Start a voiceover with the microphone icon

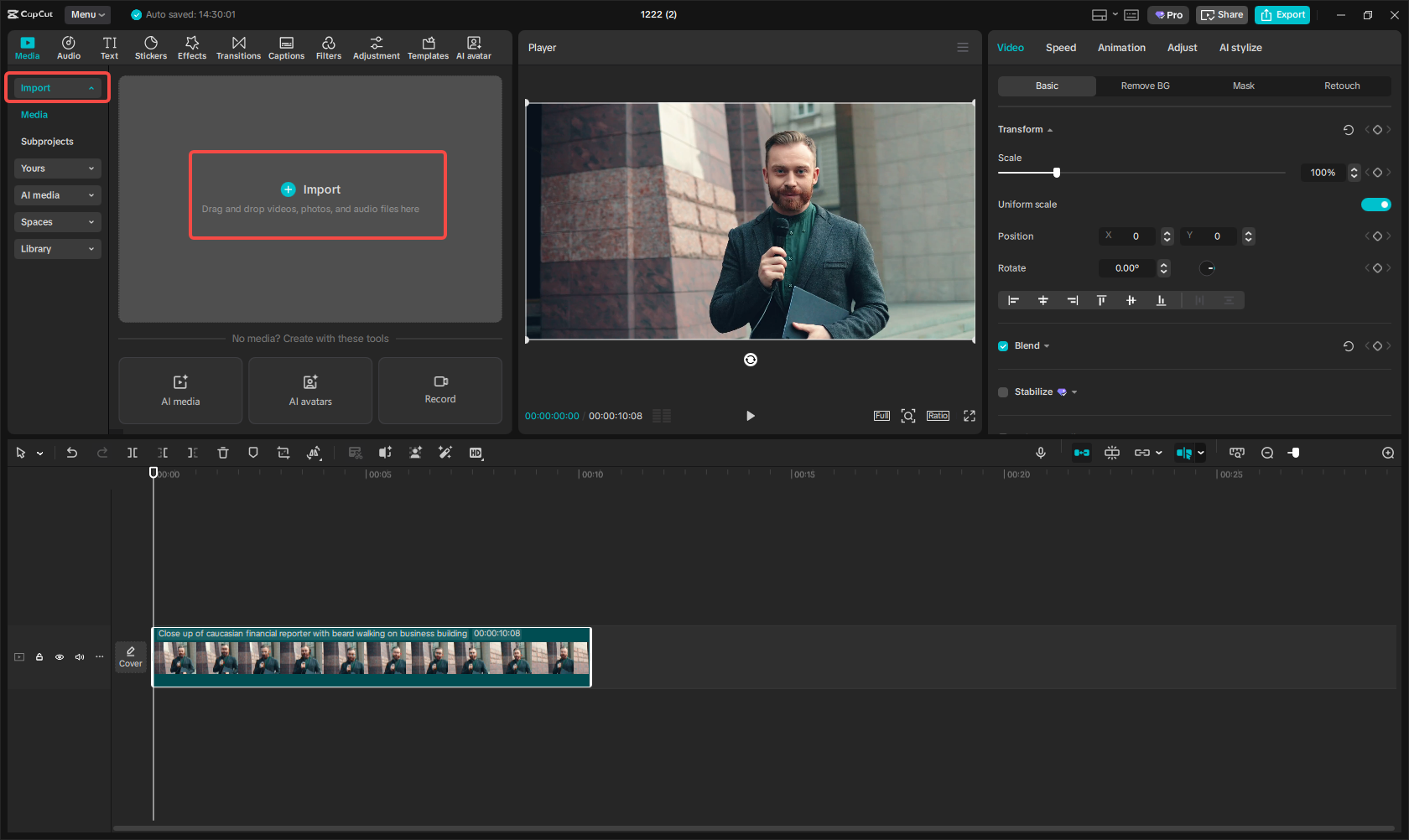coord(1040,453)
